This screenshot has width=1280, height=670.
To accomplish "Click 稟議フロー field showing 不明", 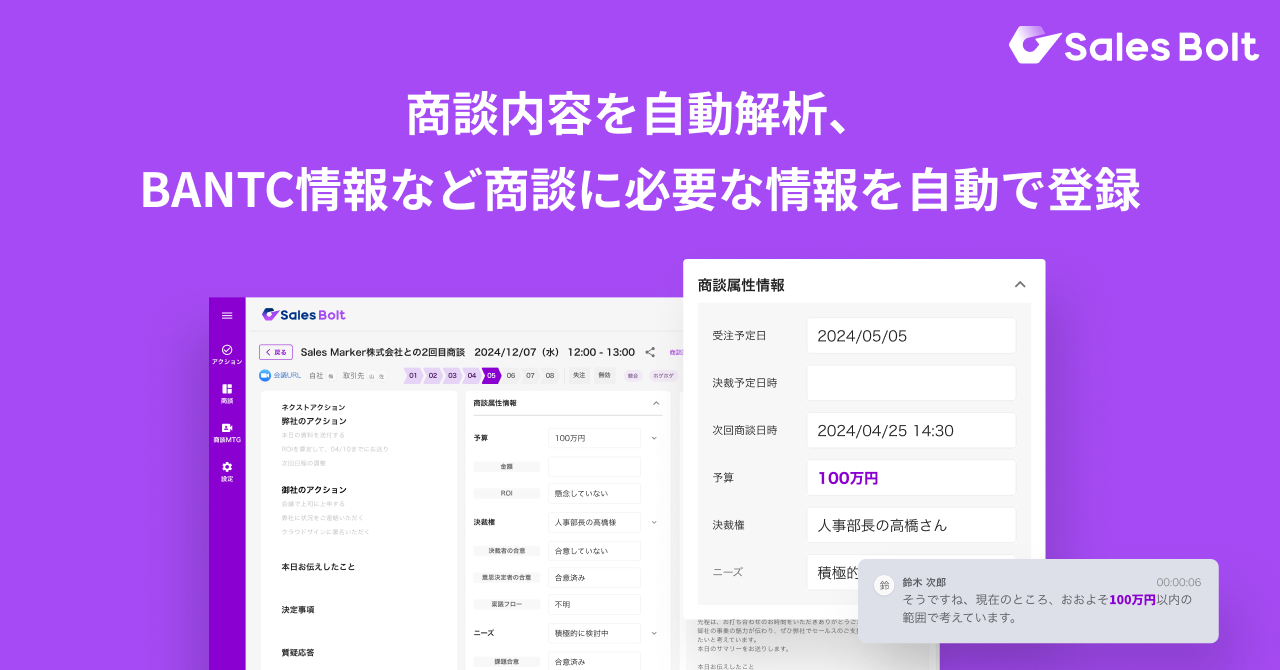I will tap(594, 605).
